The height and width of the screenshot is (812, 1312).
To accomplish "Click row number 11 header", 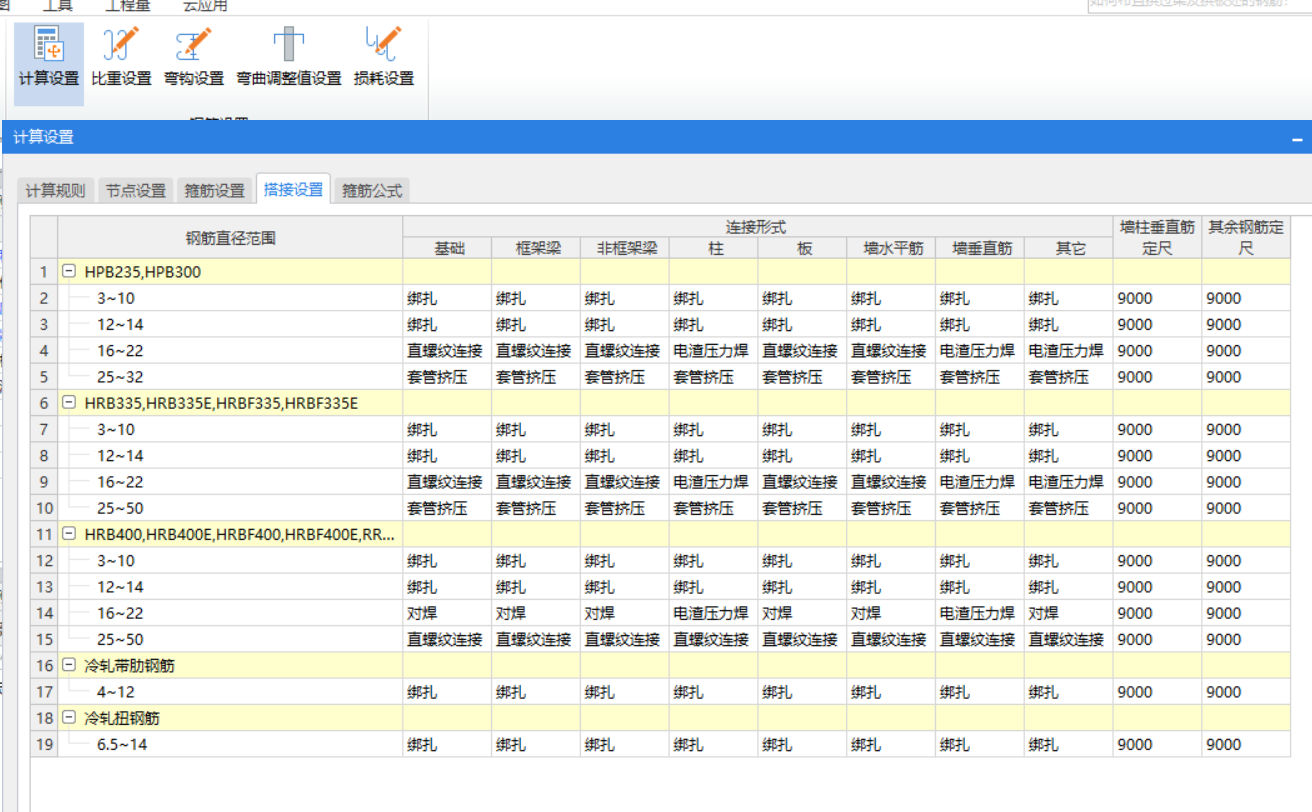I will tap(44, 534).
